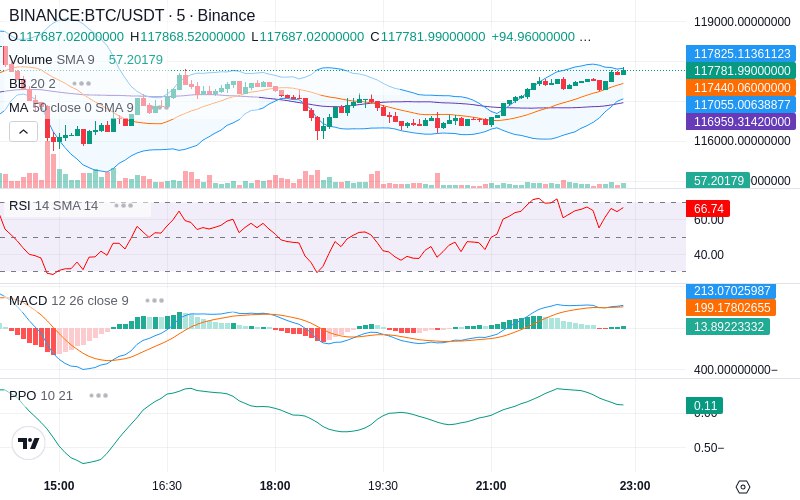
Task: Click the 116000.00000000 price axis label
Action: pyautogui.click(x=742, y=141)
